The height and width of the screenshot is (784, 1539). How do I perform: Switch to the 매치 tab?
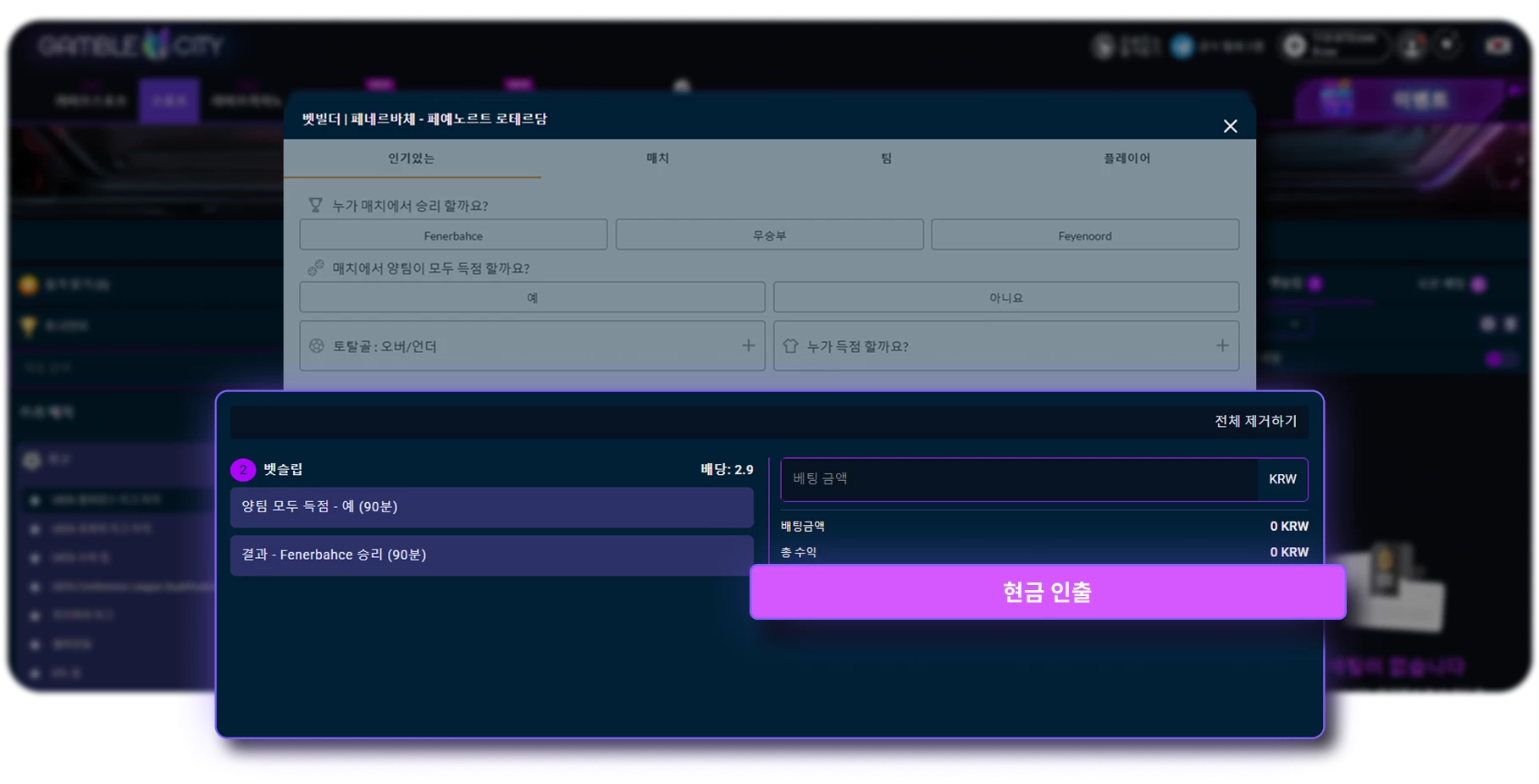pyautogui.click(x=658, y=158)
